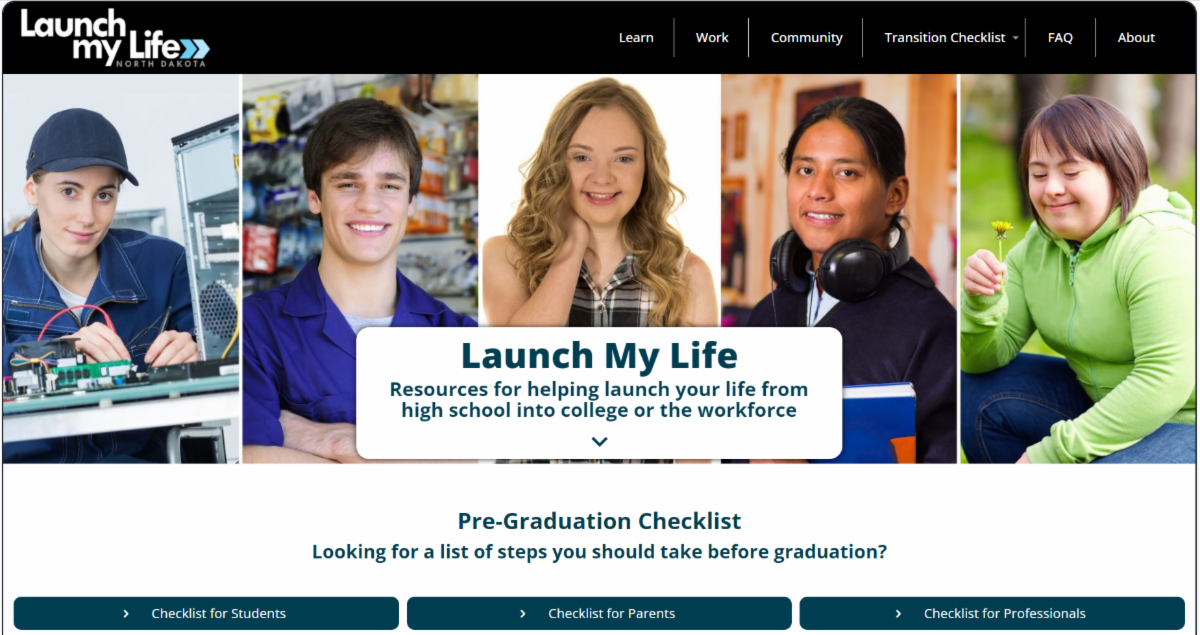Open Checklist for Parents button
1200x635 pixels.
click(599, 614)
